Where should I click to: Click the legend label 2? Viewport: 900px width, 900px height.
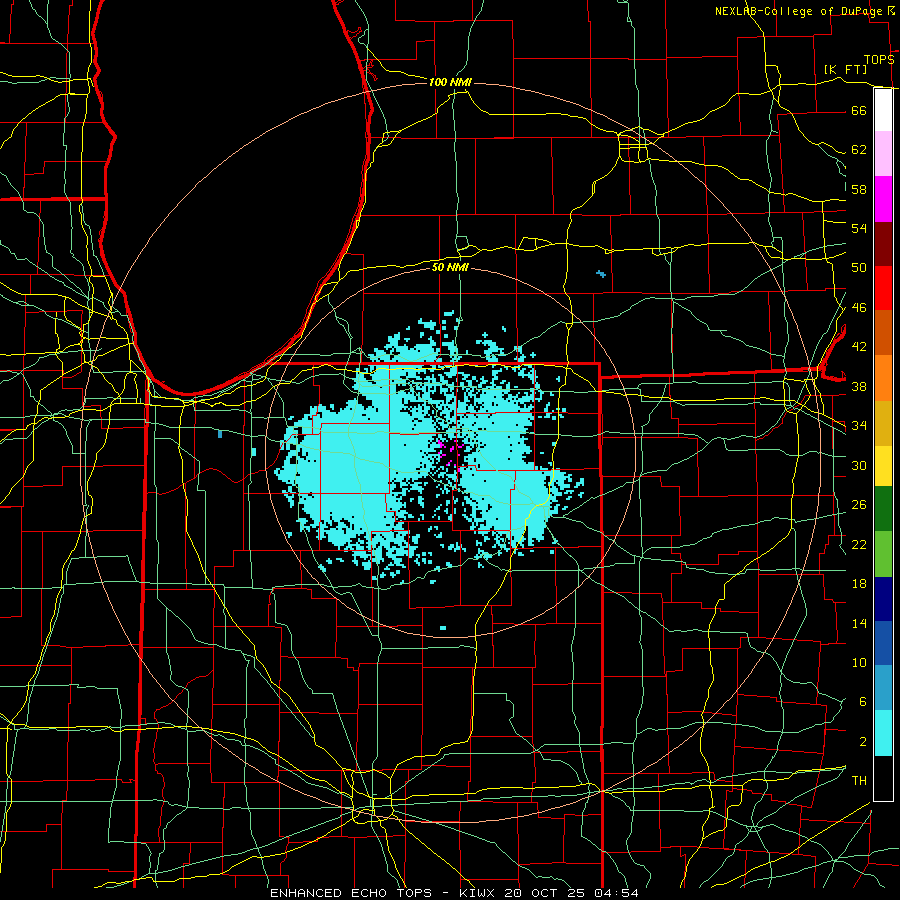(863, 742)
